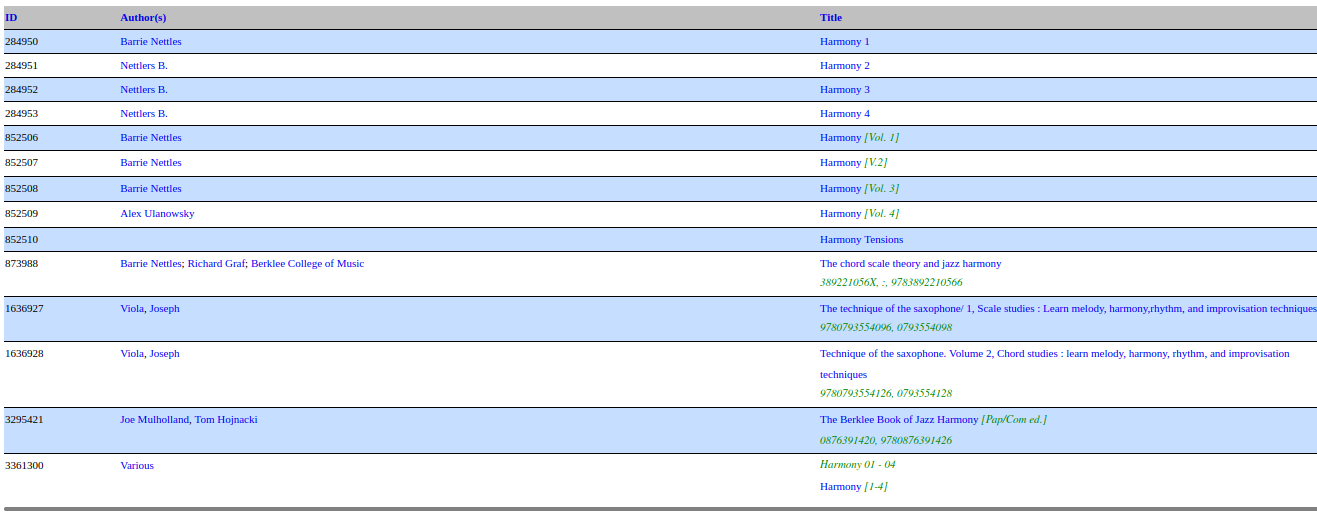Open the Harmony 3 title link
Image resolution: width=1317 pixels, height=517 pixels.
[845, 89]
